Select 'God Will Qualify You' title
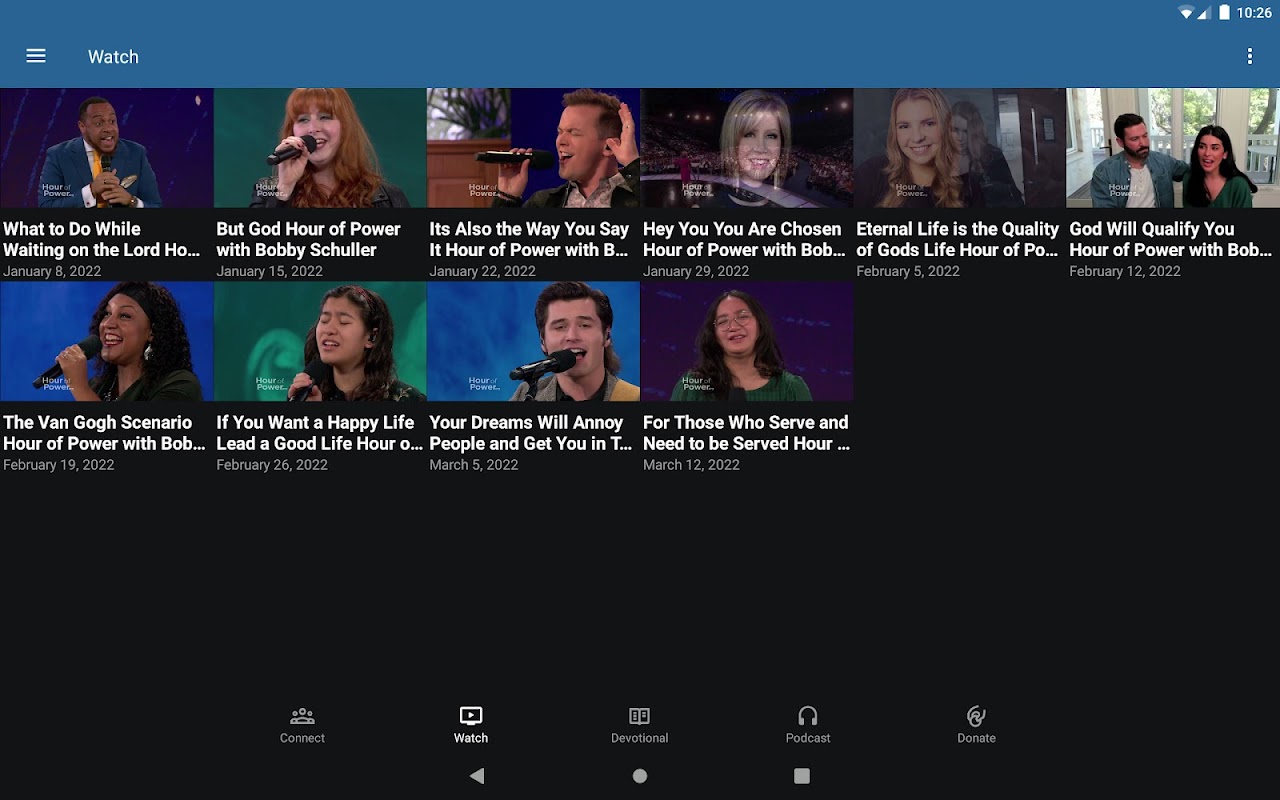Image resolution: width=1280 pixels, height=800 pixels. click(x=1171, y=239)
